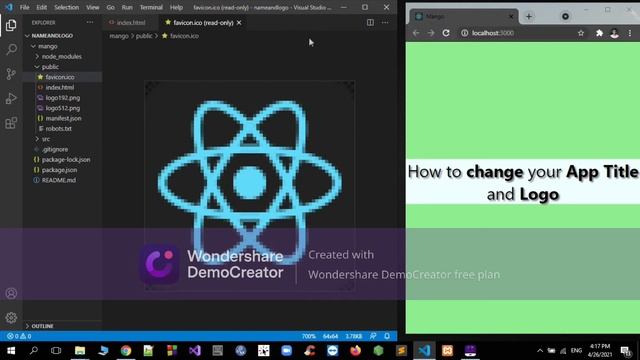Open the Explorer view in activity bar

(11, 25)
